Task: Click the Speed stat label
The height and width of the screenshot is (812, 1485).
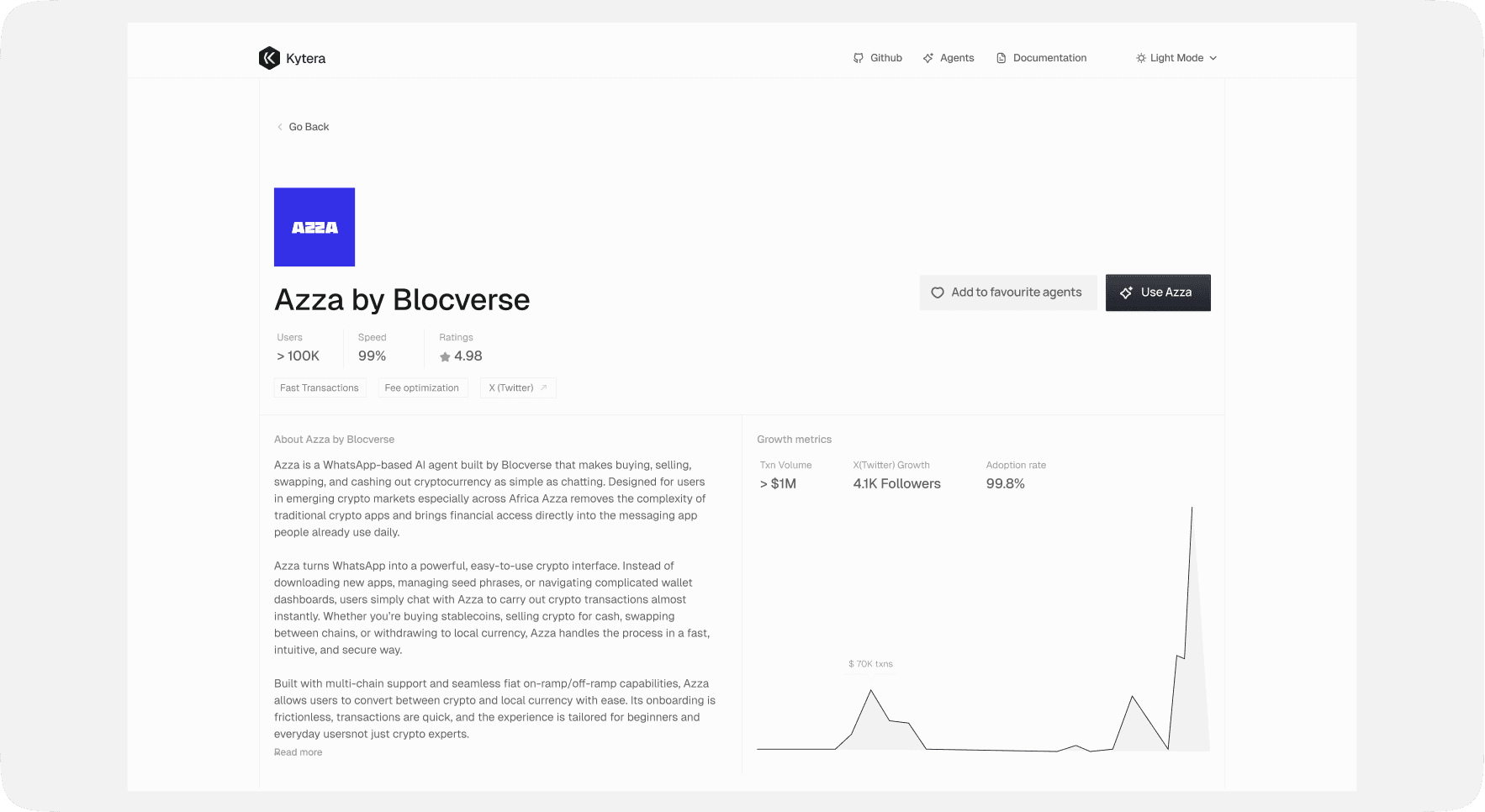Action: tap(372, 338)
